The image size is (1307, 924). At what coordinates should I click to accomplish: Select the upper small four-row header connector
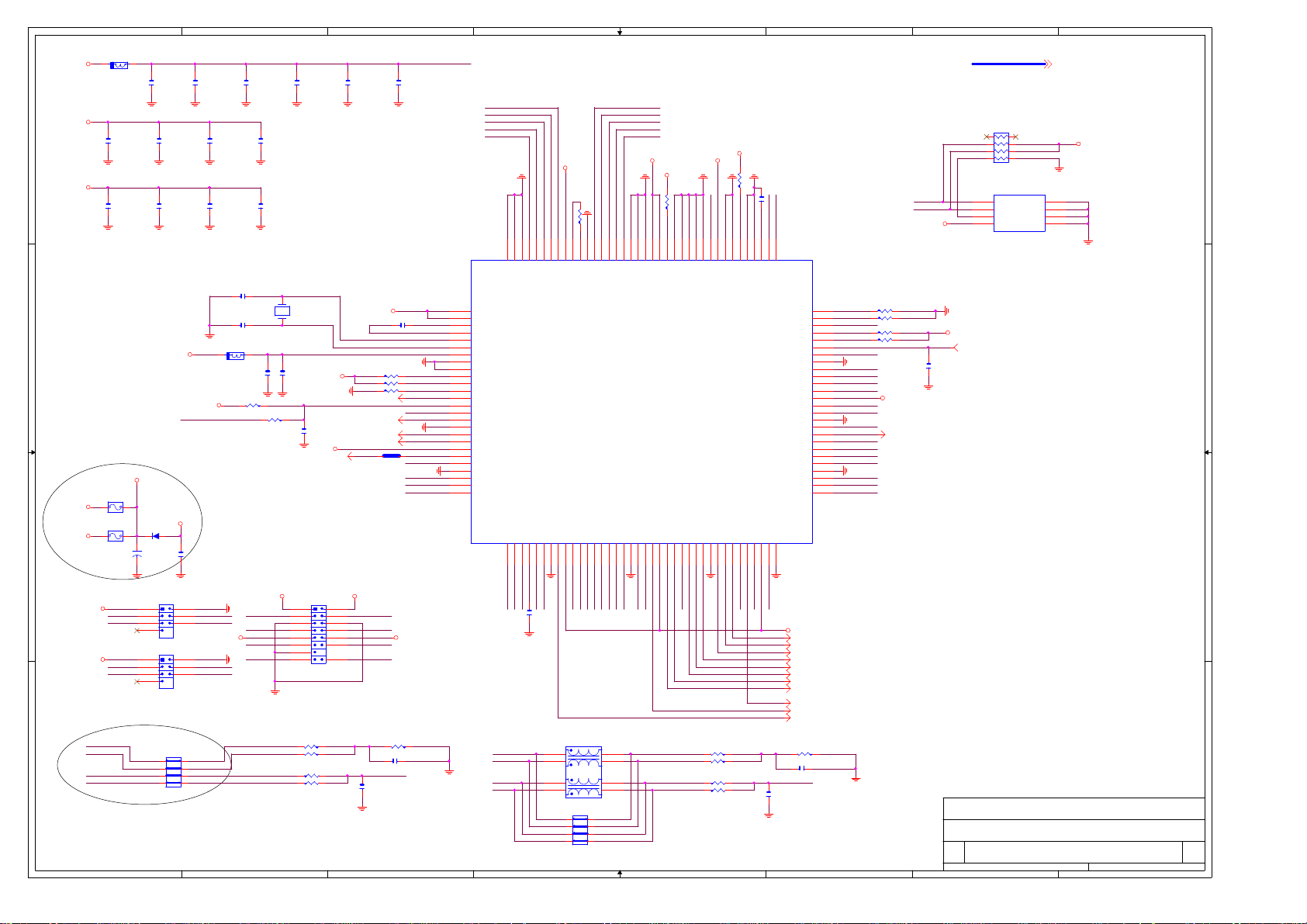(166, 621)
